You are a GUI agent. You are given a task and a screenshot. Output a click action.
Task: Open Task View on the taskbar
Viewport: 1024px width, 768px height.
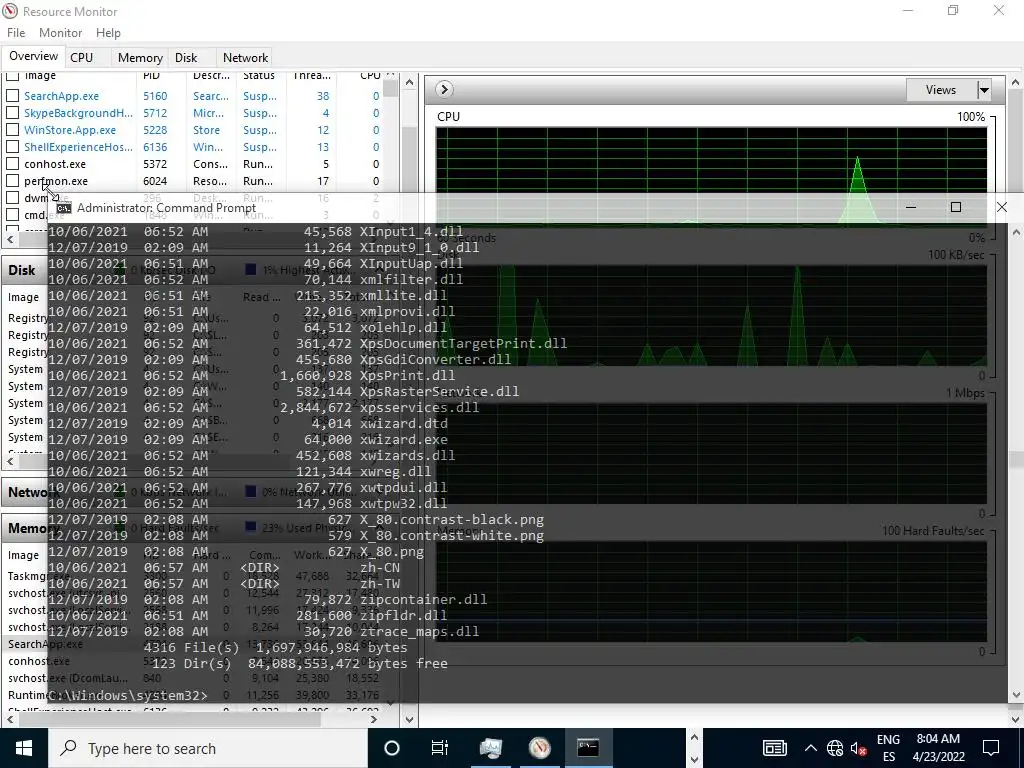[x=440, y=748]
